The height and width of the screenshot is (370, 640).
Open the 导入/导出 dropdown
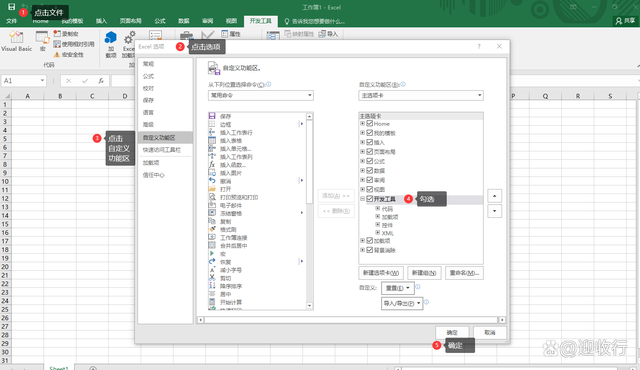coord(402,303)
